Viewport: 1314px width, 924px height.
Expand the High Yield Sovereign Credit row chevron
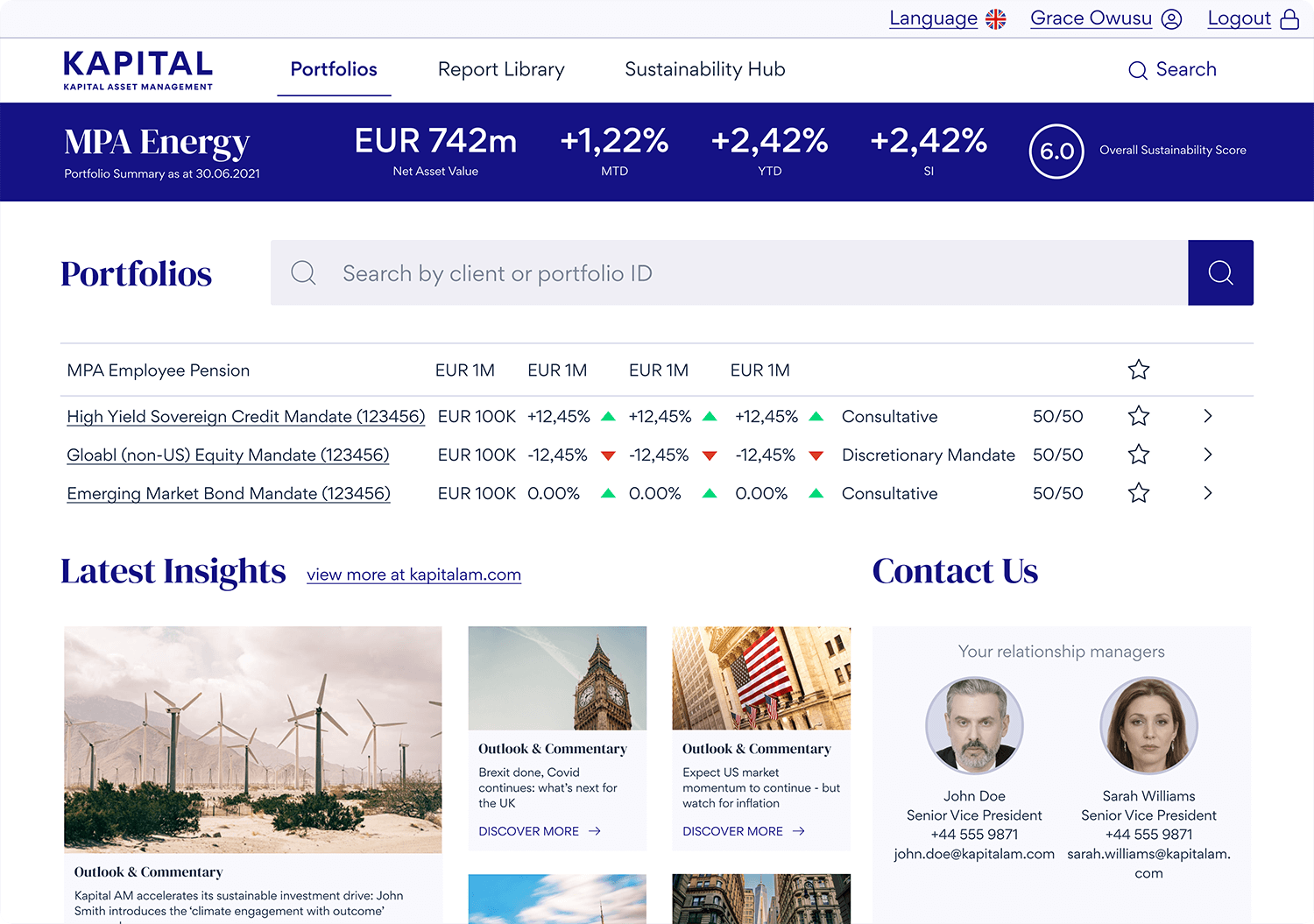tap(1207, 416)
